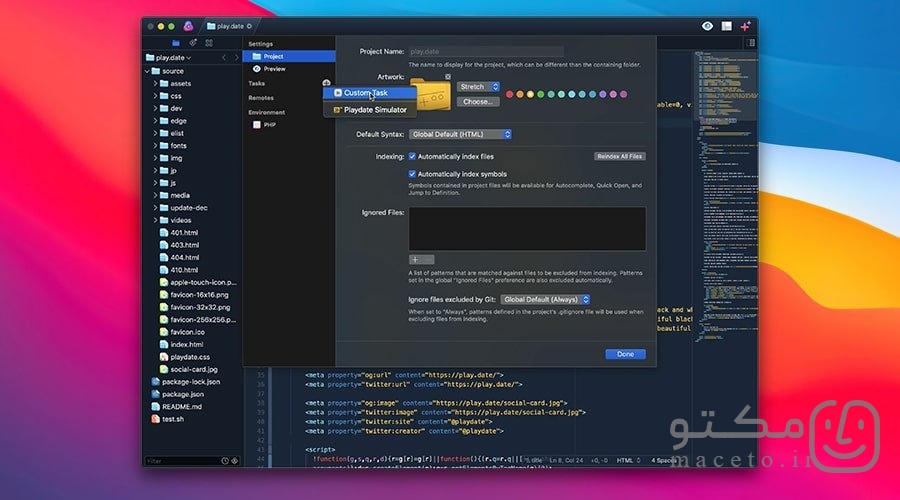Open Ignore files excluded by Git dropdown
The image size is (900, 500).
[x=545, y=300]
